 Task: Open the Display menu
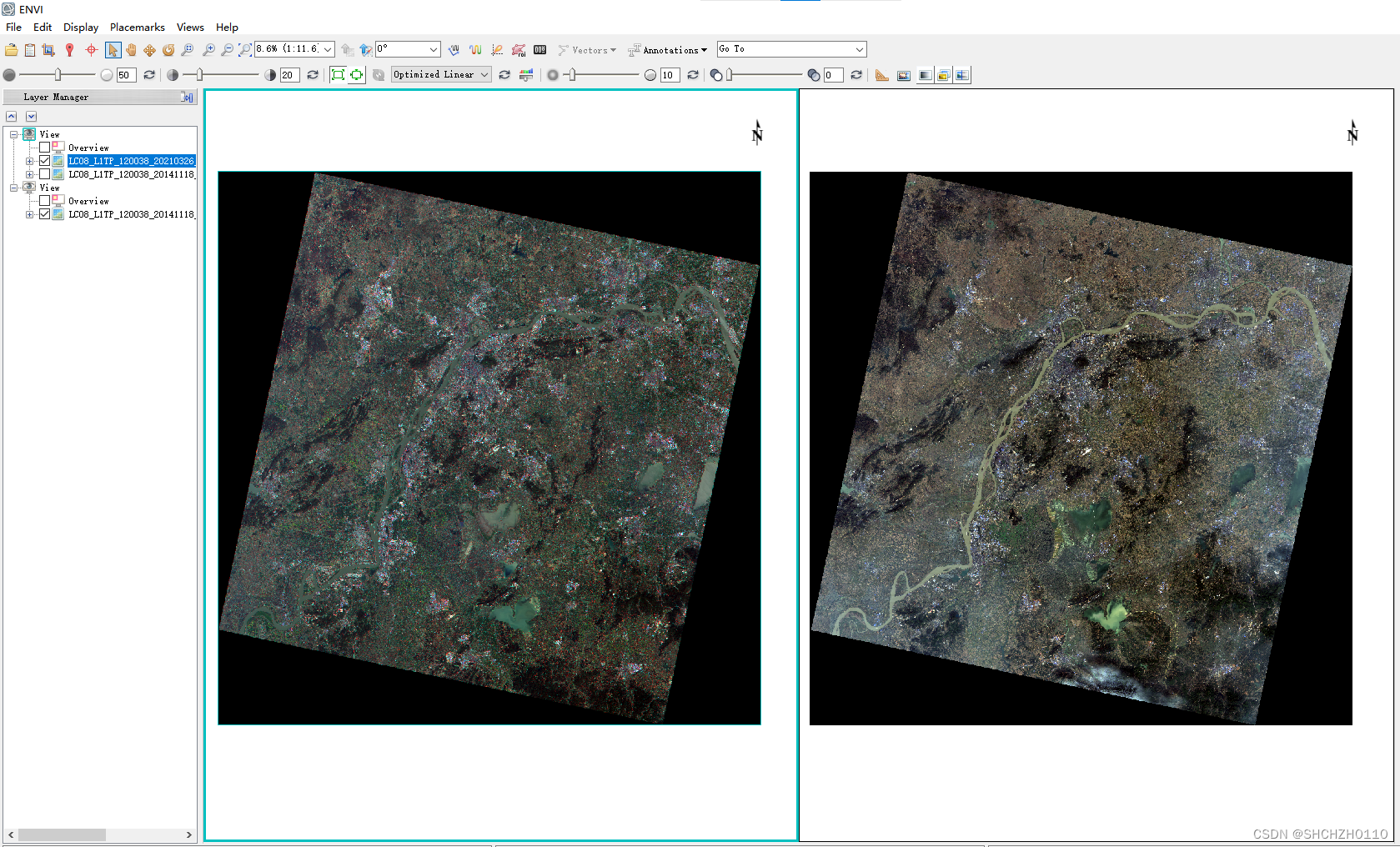point(81,27)
